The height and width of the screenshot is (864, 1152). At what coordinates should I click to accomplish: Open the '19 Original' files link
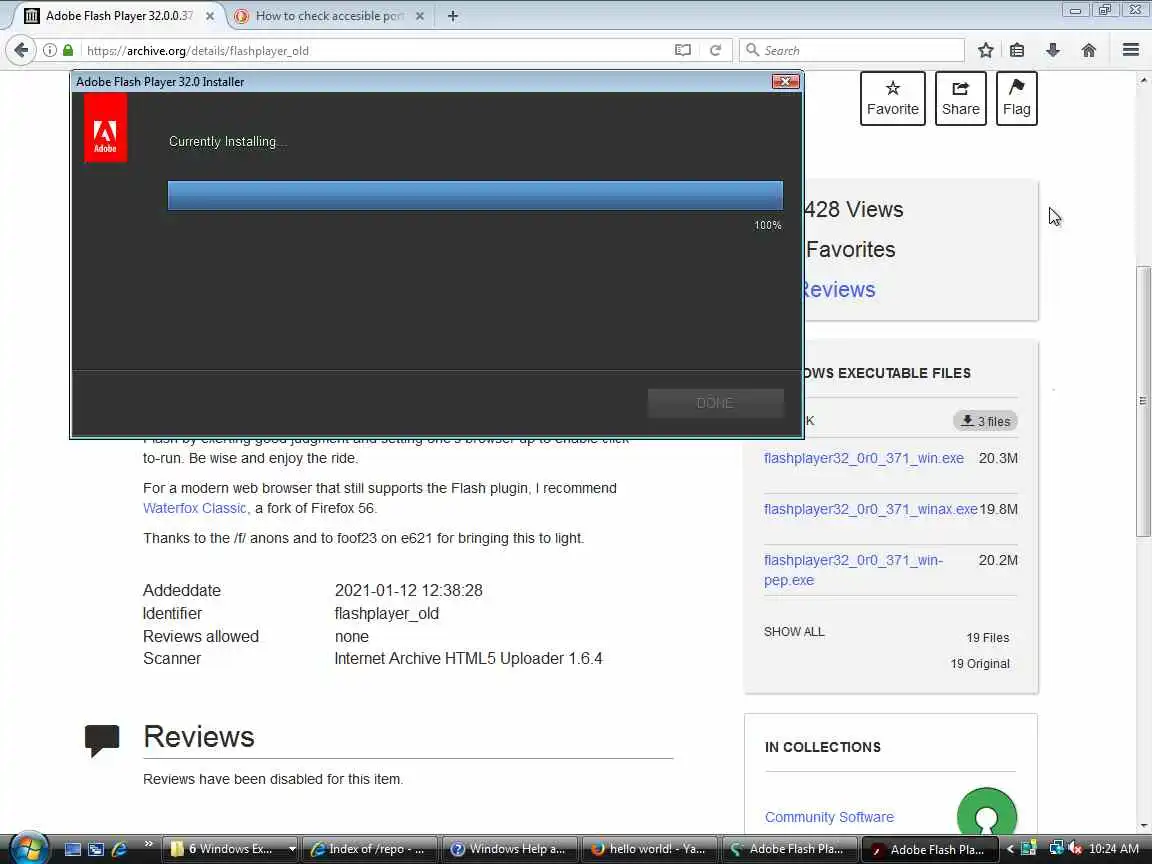pyautogui.click(x=980, y=663)
